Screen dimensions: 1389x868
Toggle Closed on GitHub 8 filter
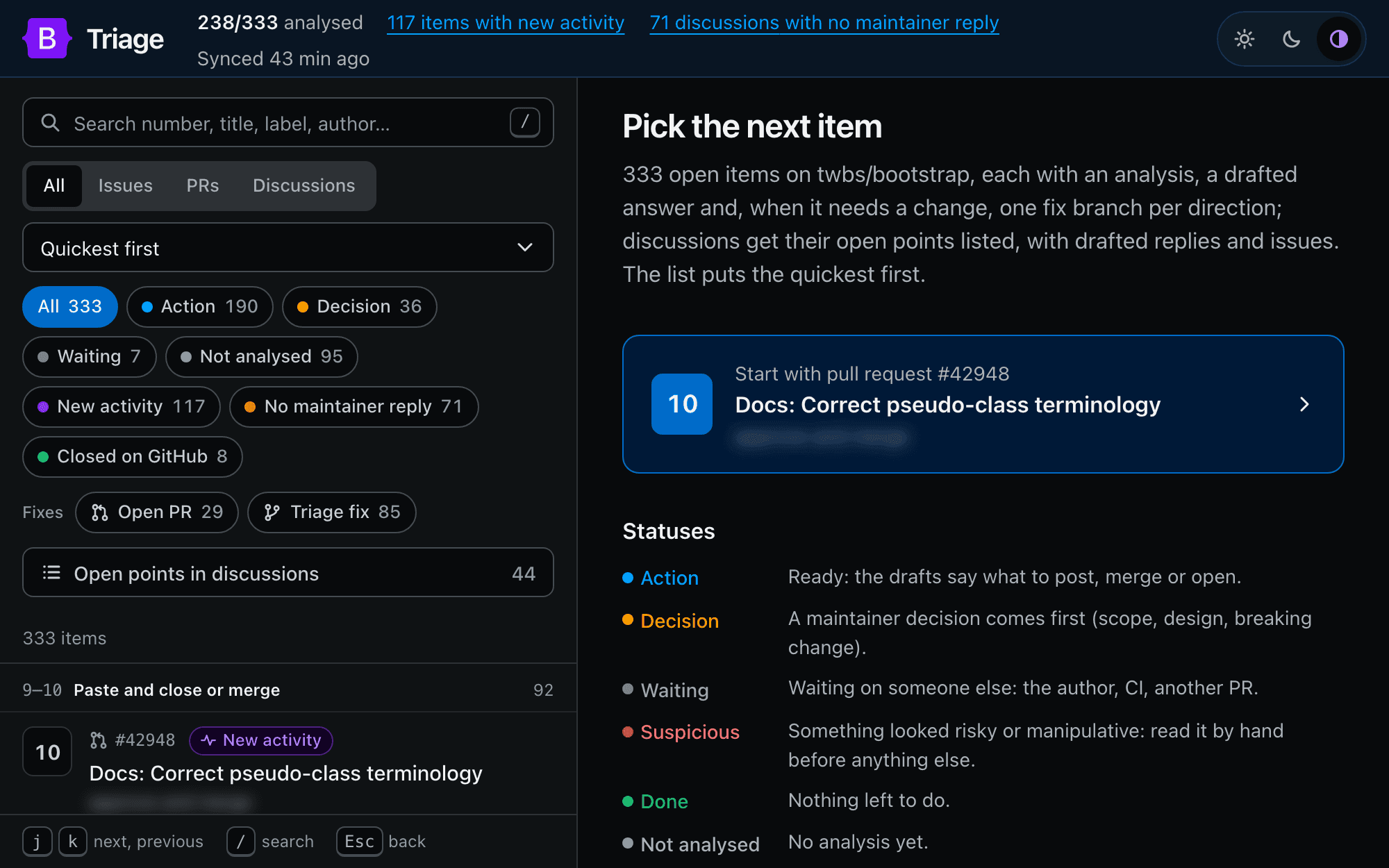[133, 456]
